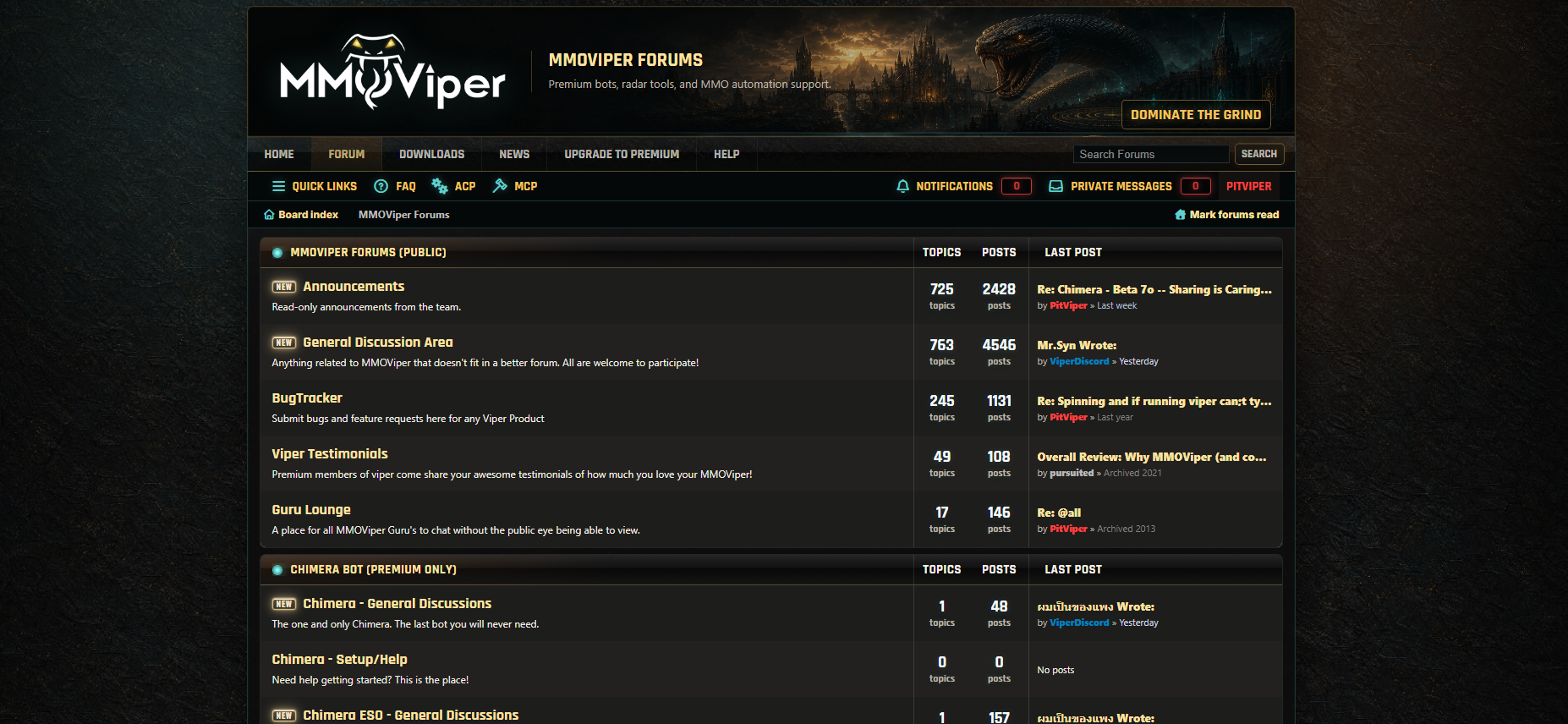Open the PitViper user menu

click(x=1249, y=186)
